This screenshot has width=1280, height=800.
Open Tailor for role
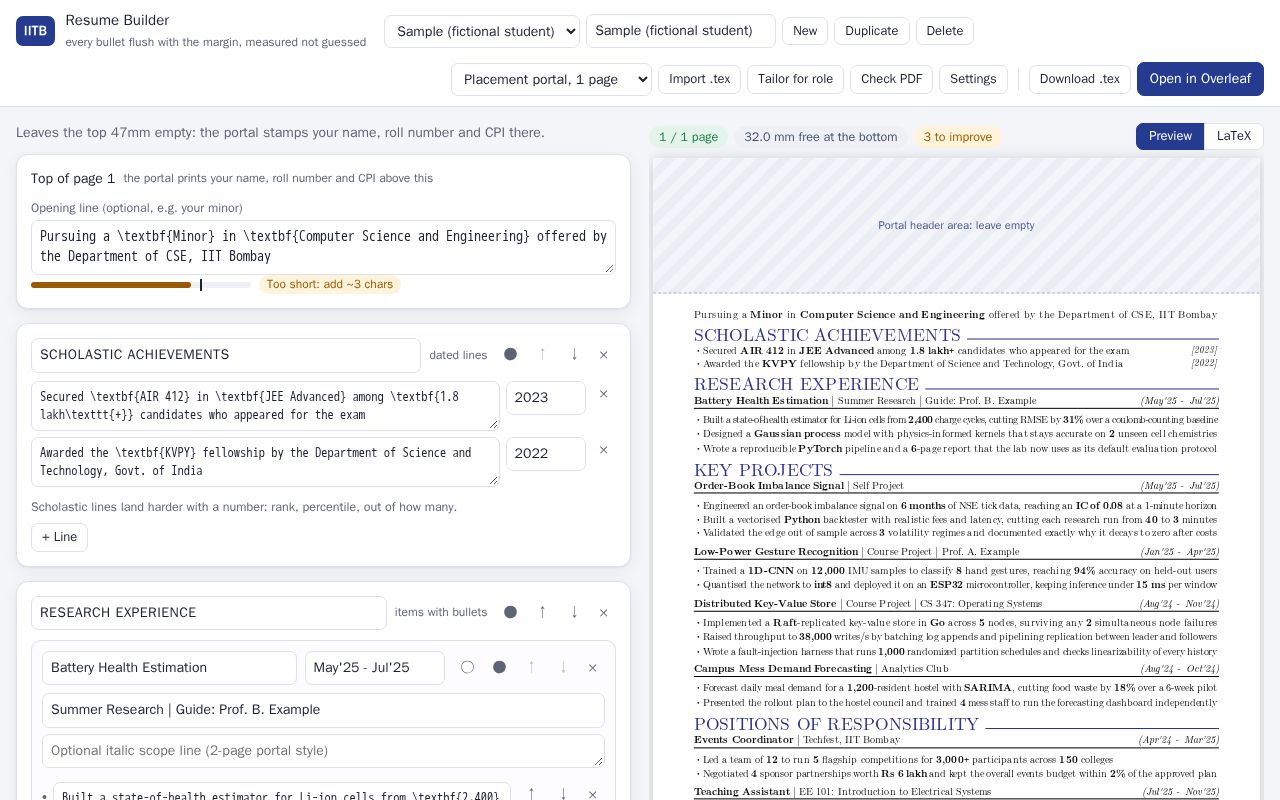795,79
